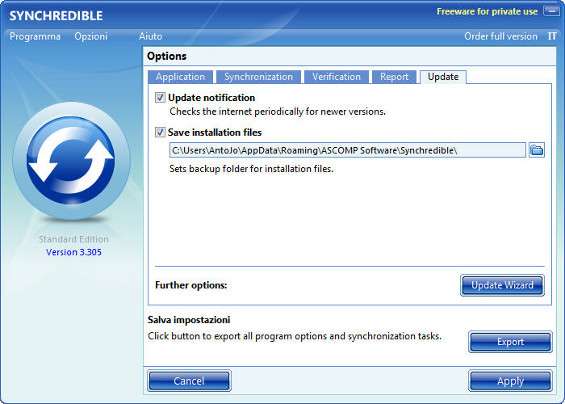Uncheck Update notification checkbox

160,98
